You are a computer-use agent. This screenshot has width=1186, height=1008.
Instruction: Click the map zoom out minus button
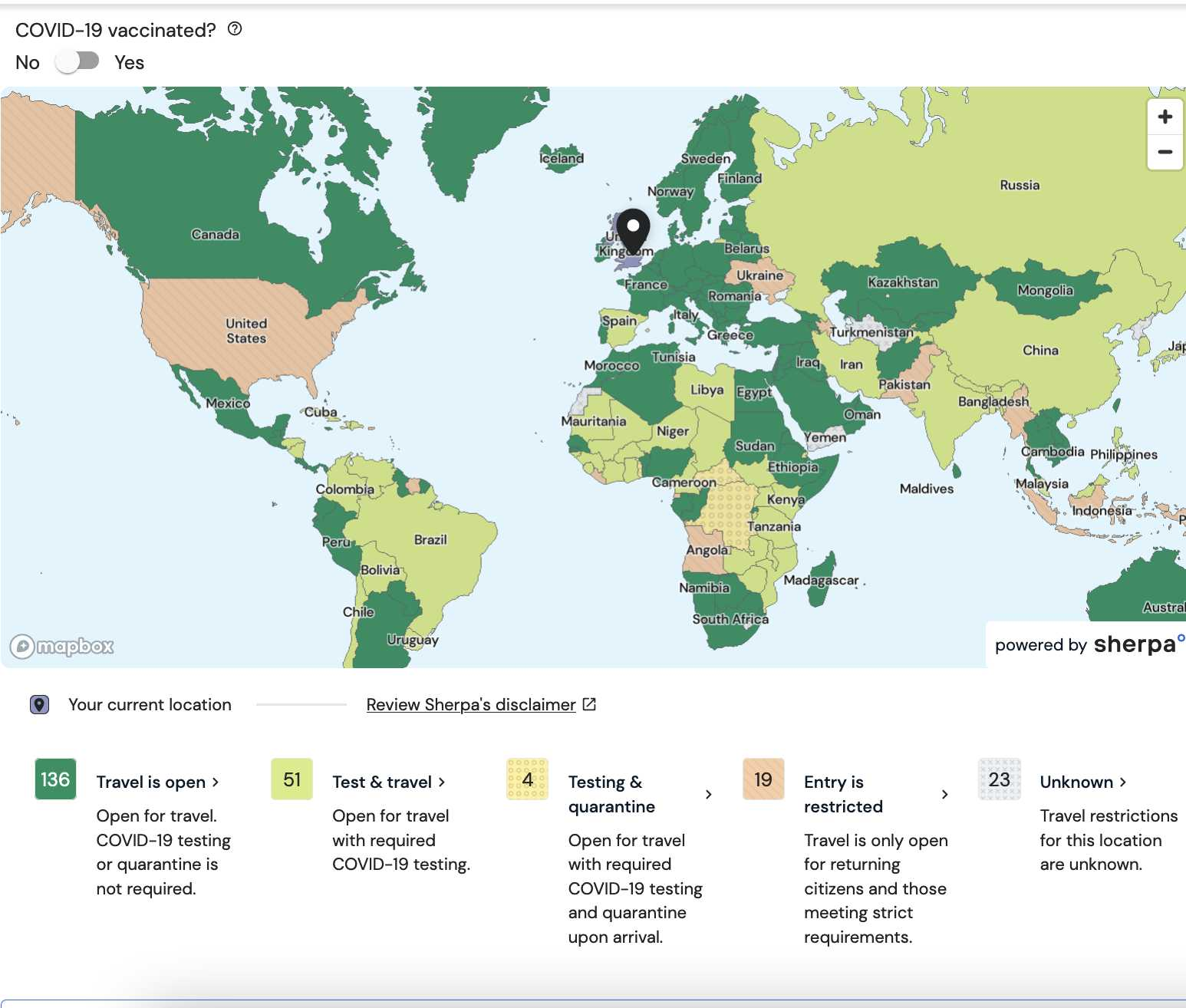tap(1165, 152)
